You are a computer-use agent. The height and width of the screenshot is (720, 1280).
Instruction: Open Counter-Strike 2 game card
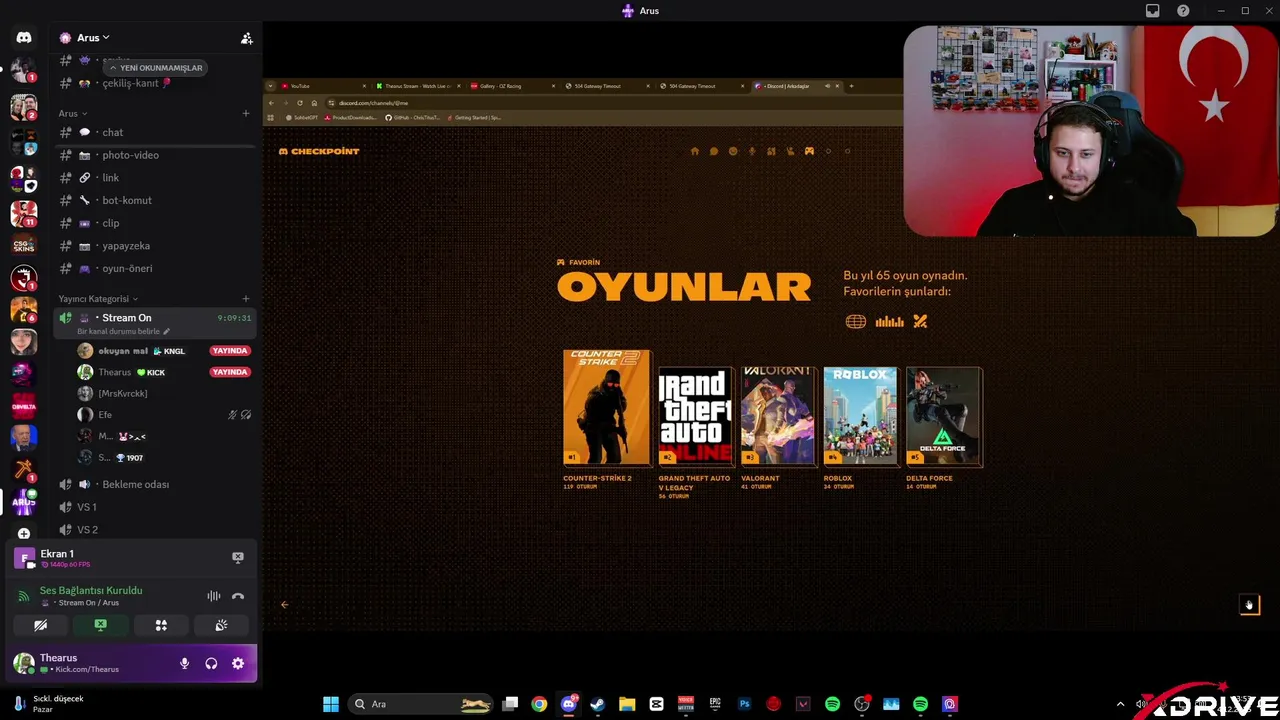[x=606, y=407]
